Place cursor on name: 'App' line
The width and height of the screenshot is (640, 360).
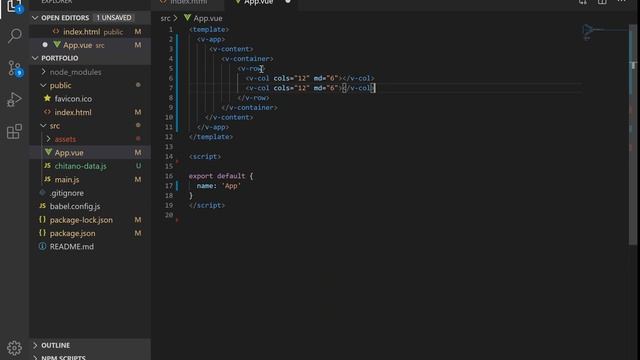(219, 186)
